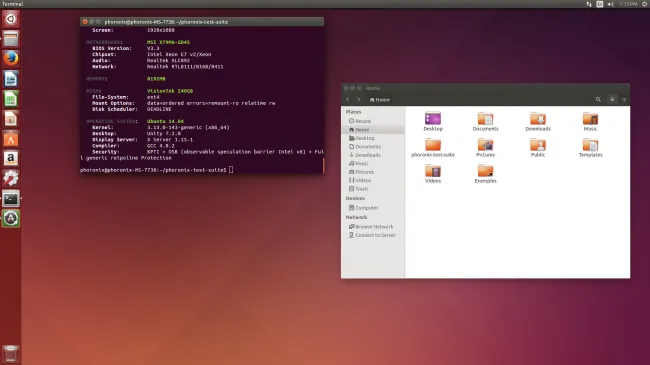Open the keyboard layout indicator

click(599, 4)
